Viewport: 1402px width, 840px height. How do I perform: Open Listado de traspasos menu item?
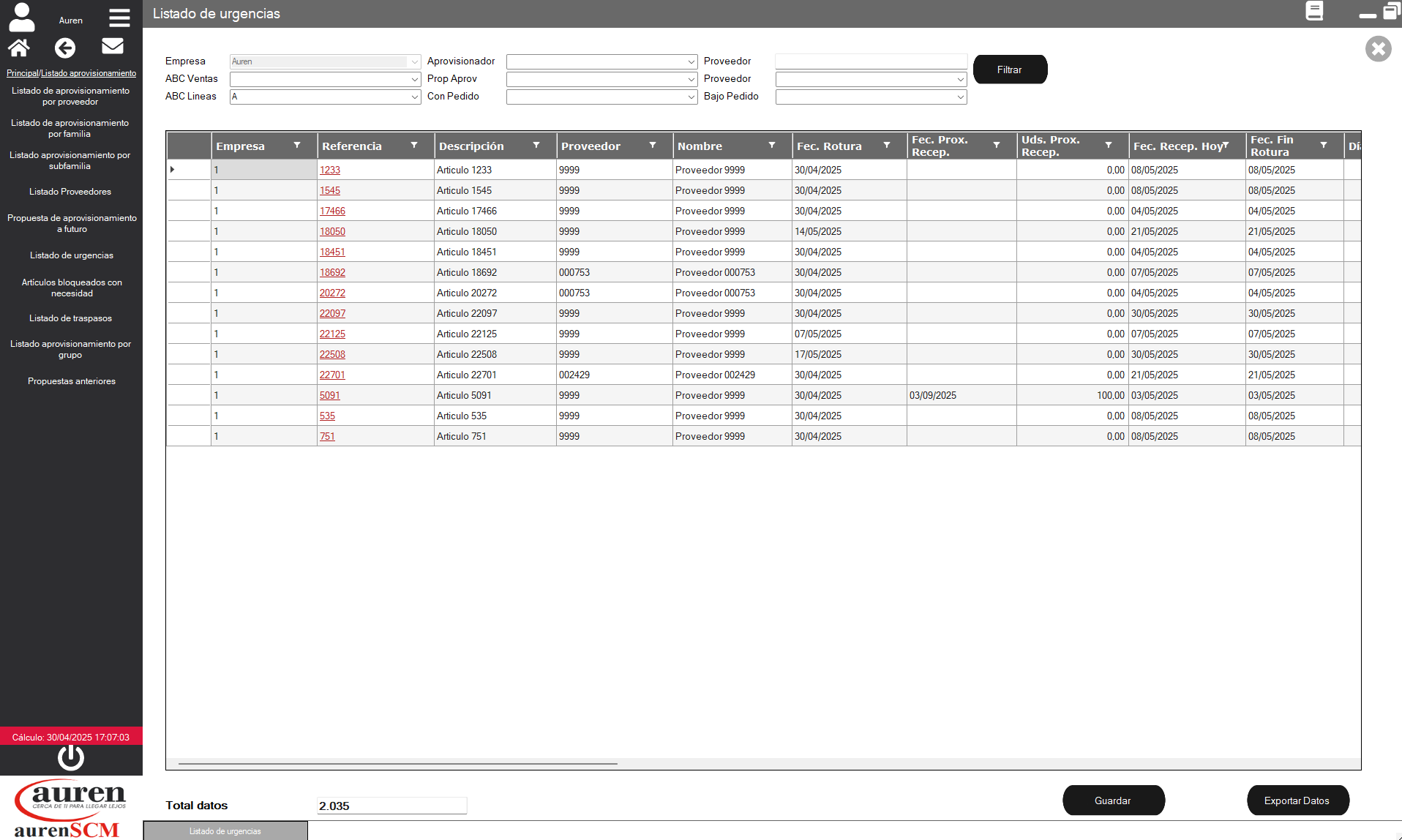click(70, 318)
